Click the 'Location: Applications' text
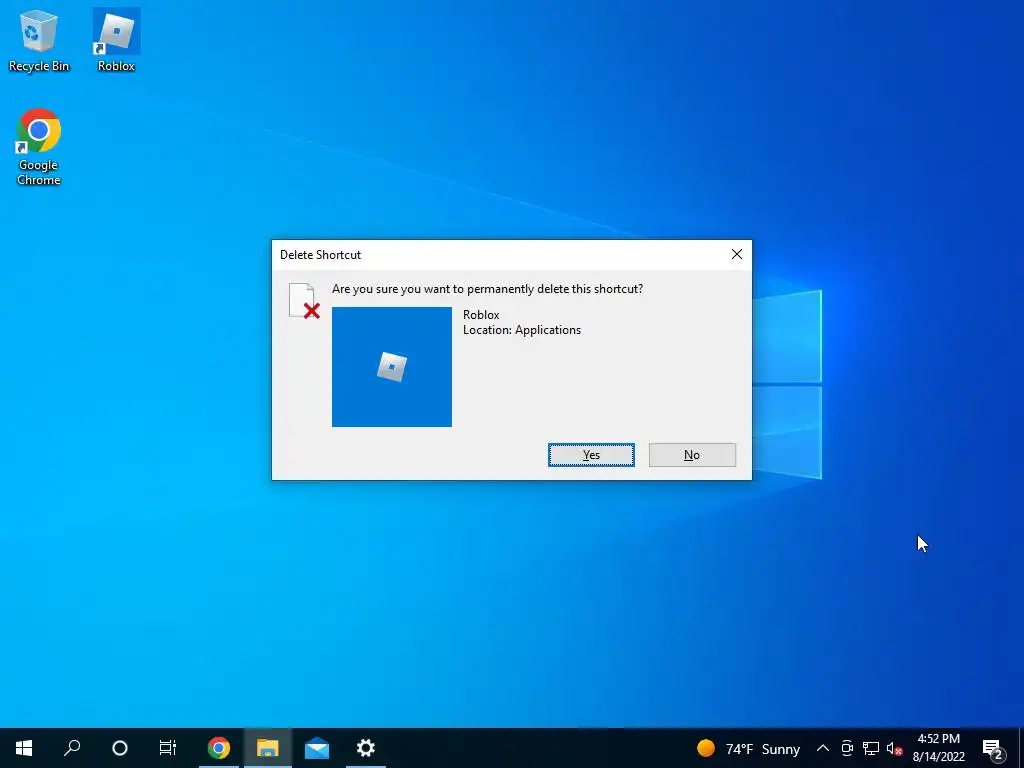Image resolution: width=1024 pixels, height=768 pixels. tap(522, 330)
